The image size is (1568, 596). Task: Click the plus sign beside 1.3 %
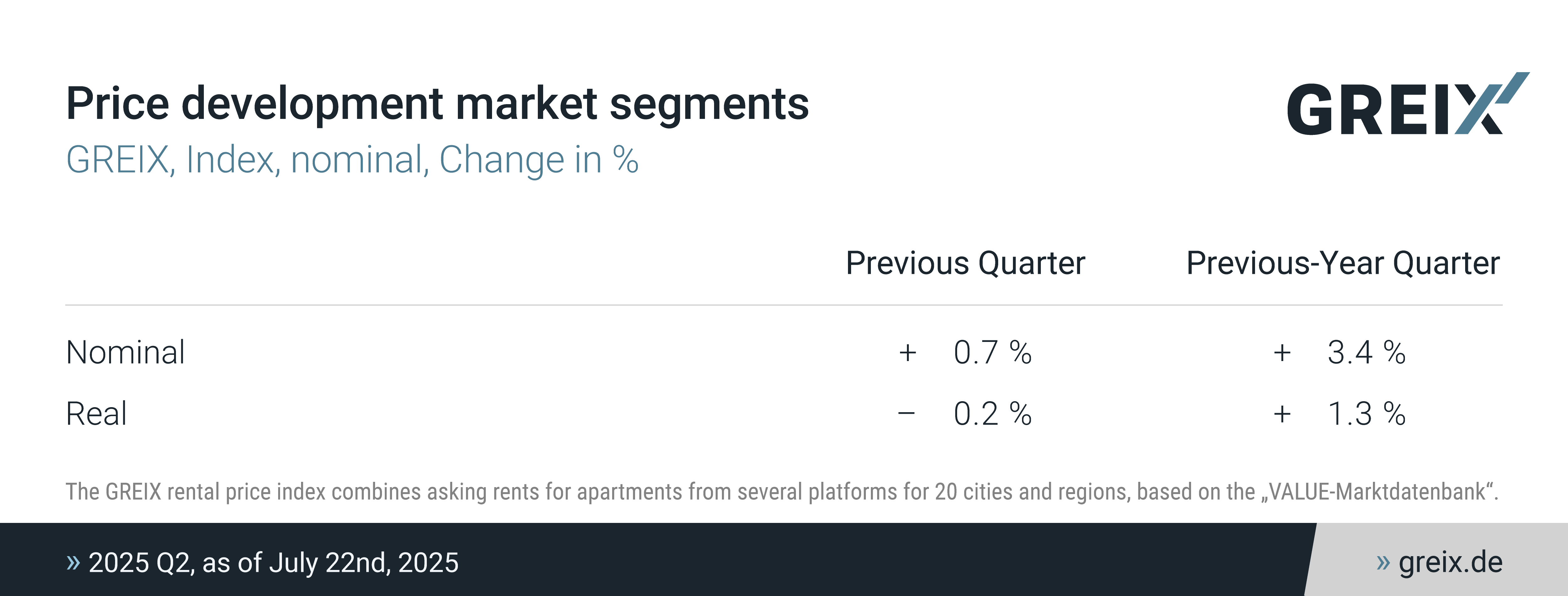click(x=1282, y=414)
